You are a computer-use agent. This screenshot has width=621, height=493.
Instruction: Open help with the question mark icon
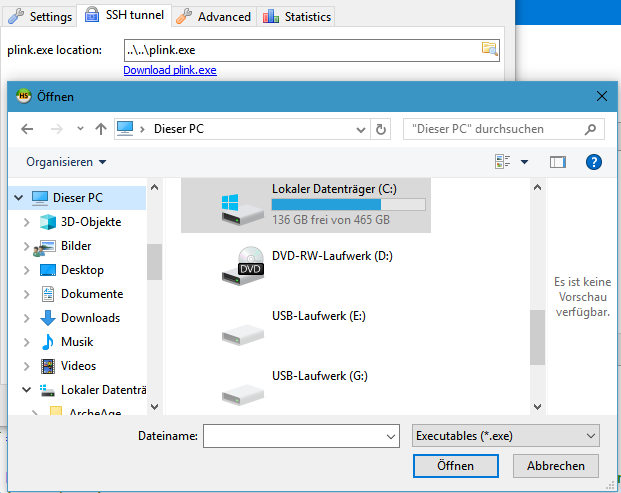click(594, 162)
